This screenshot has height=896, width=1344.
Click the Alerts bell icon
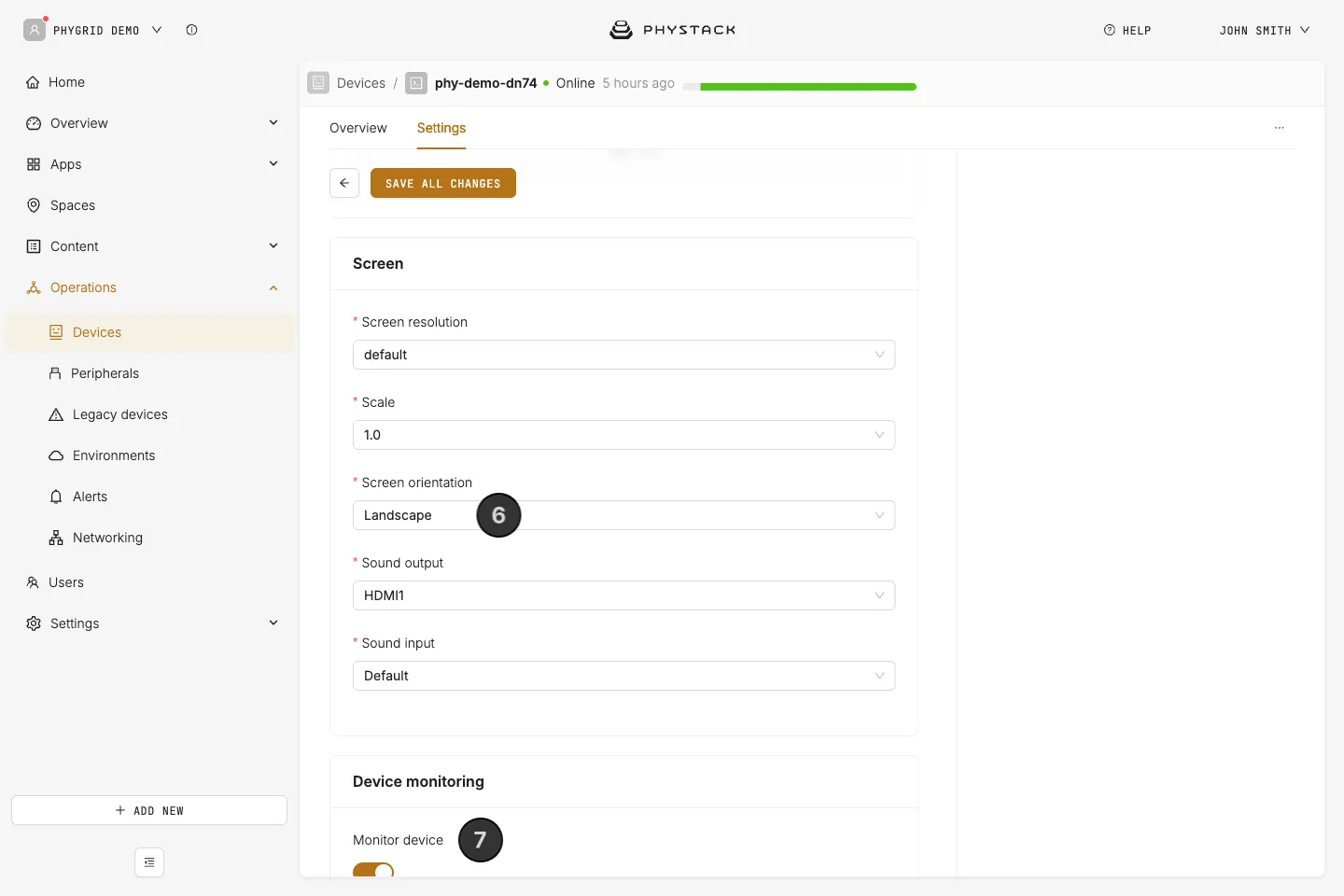[x=56, y=497]
